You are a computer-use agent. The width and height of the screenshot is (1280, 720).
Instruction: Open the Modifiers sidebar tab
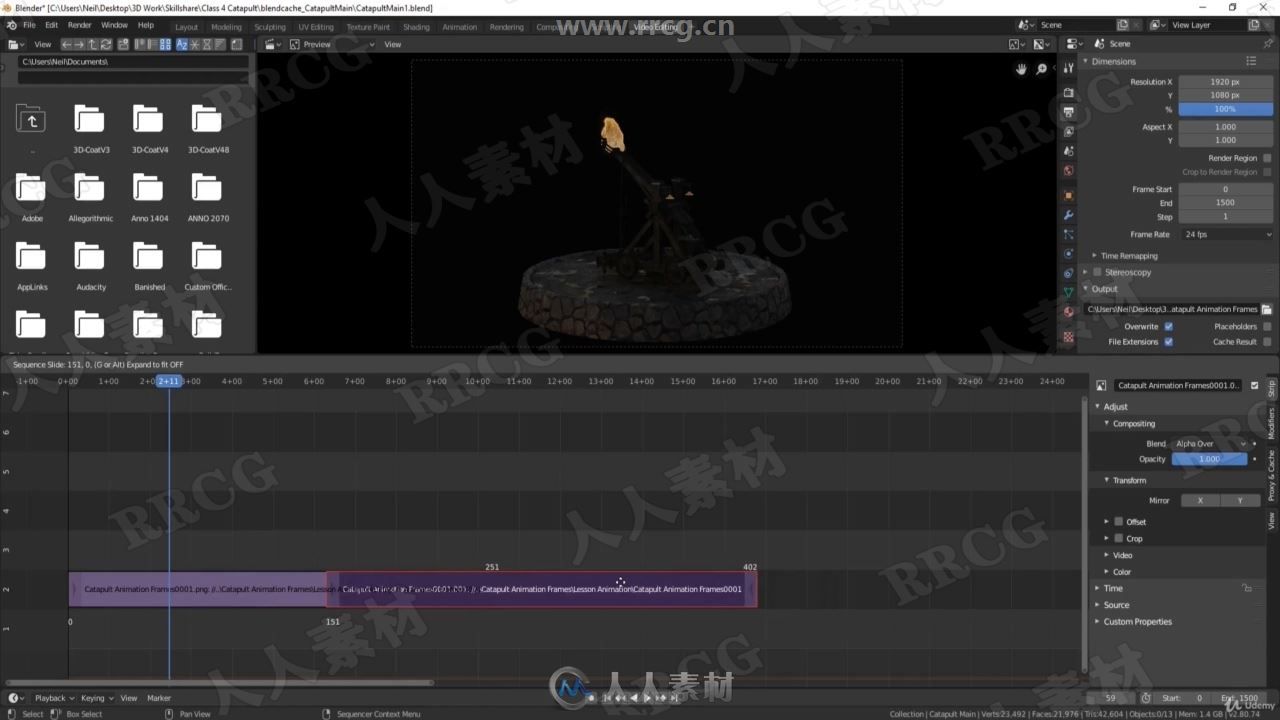pos(1272,424)
